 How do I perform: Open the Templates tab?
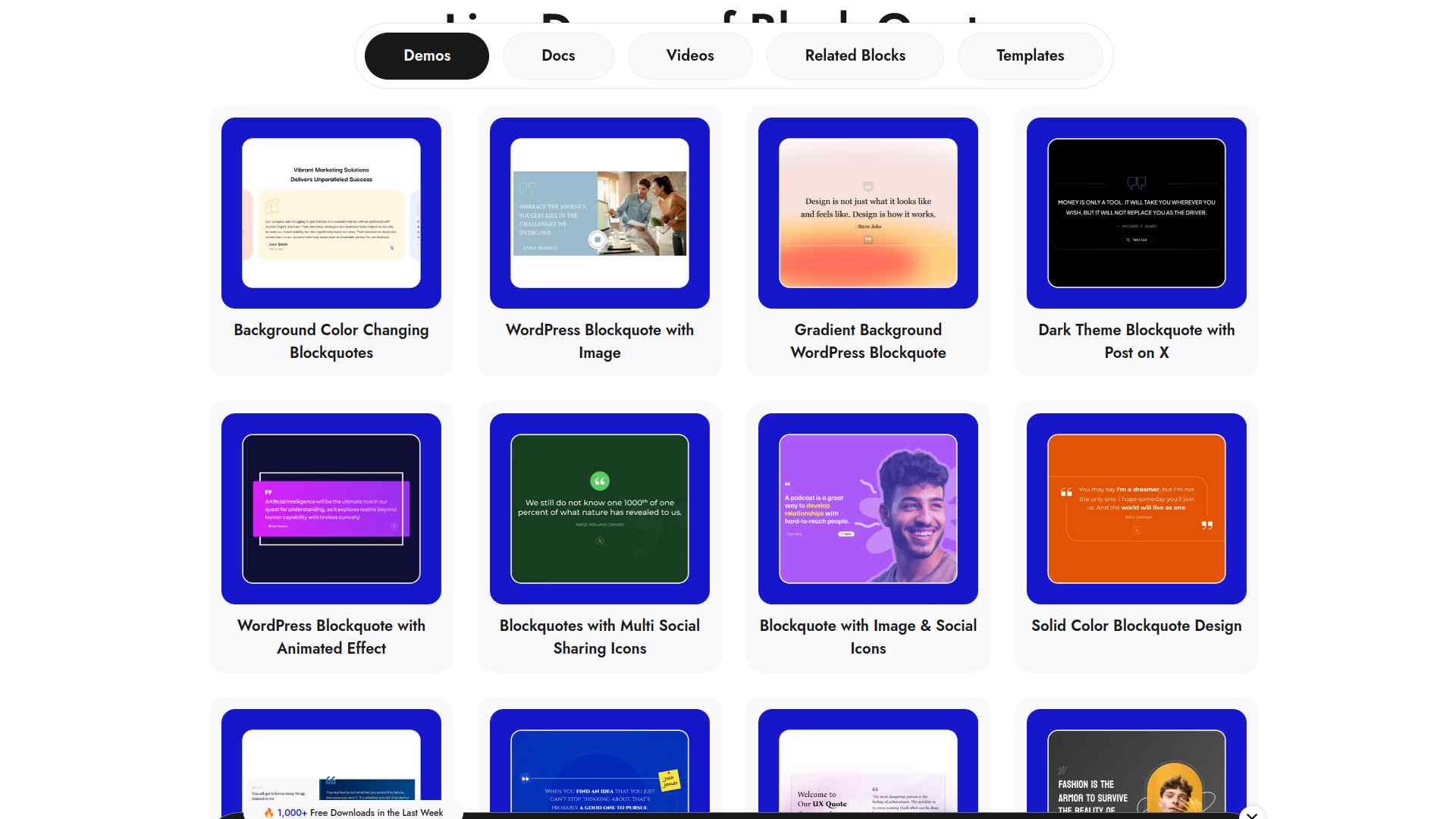(x=1030, y=55)
